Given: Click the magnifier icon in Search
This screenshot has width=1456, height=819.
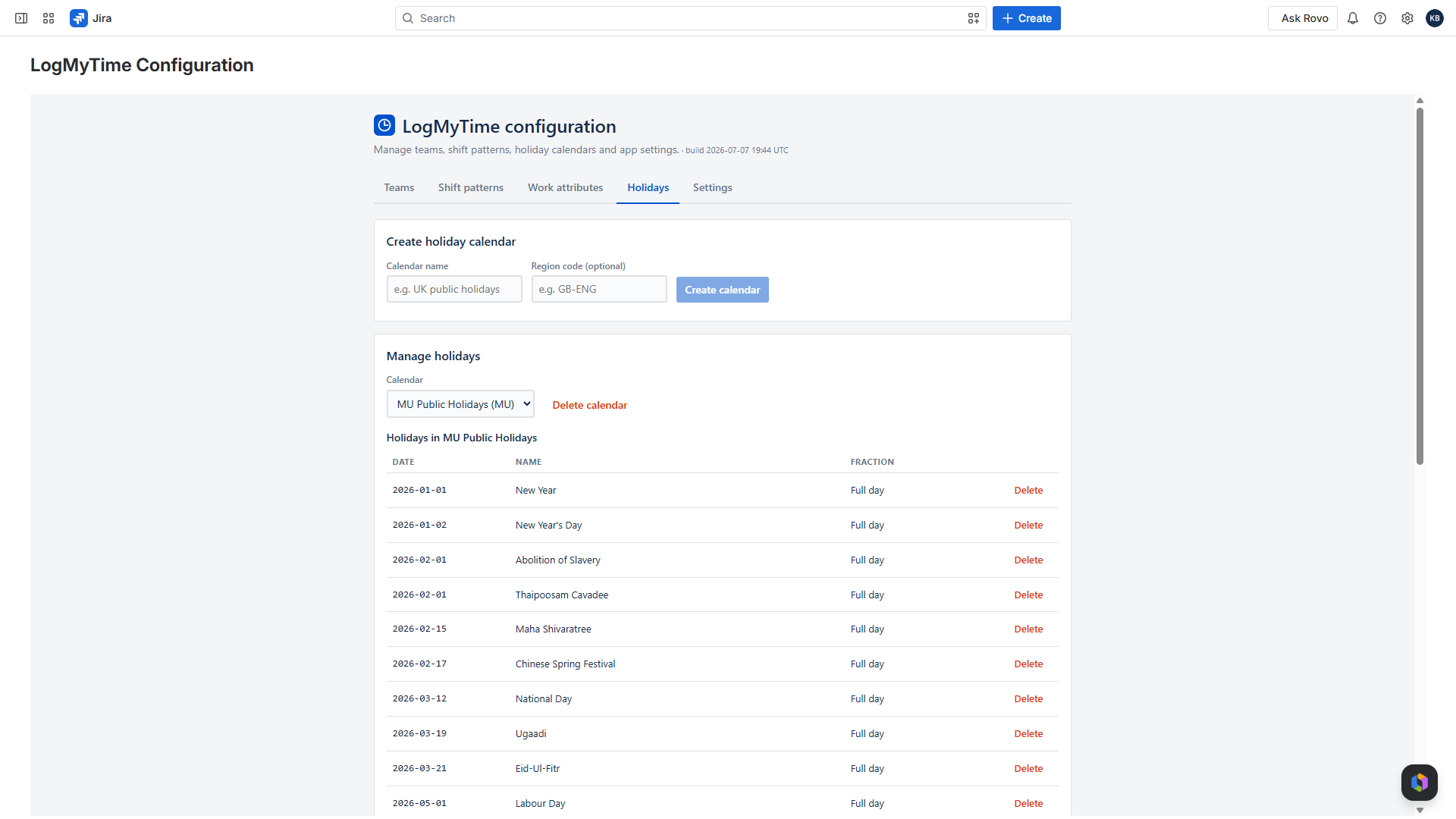Looking at the screenshot, I should (x=408, y=18).
